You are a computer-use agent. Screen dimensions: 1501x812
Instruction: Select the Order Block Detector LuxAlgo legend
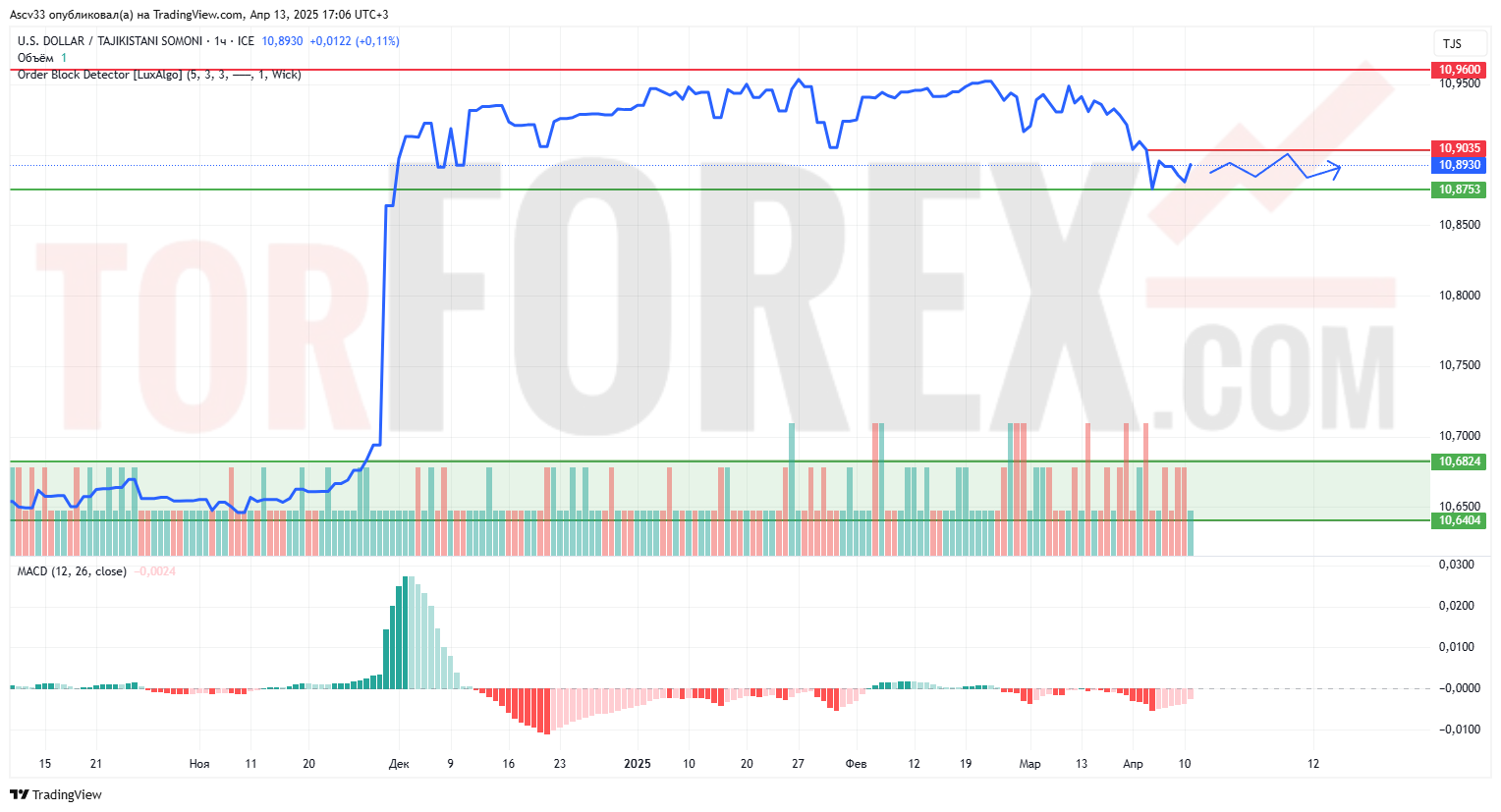click(98, 75)
